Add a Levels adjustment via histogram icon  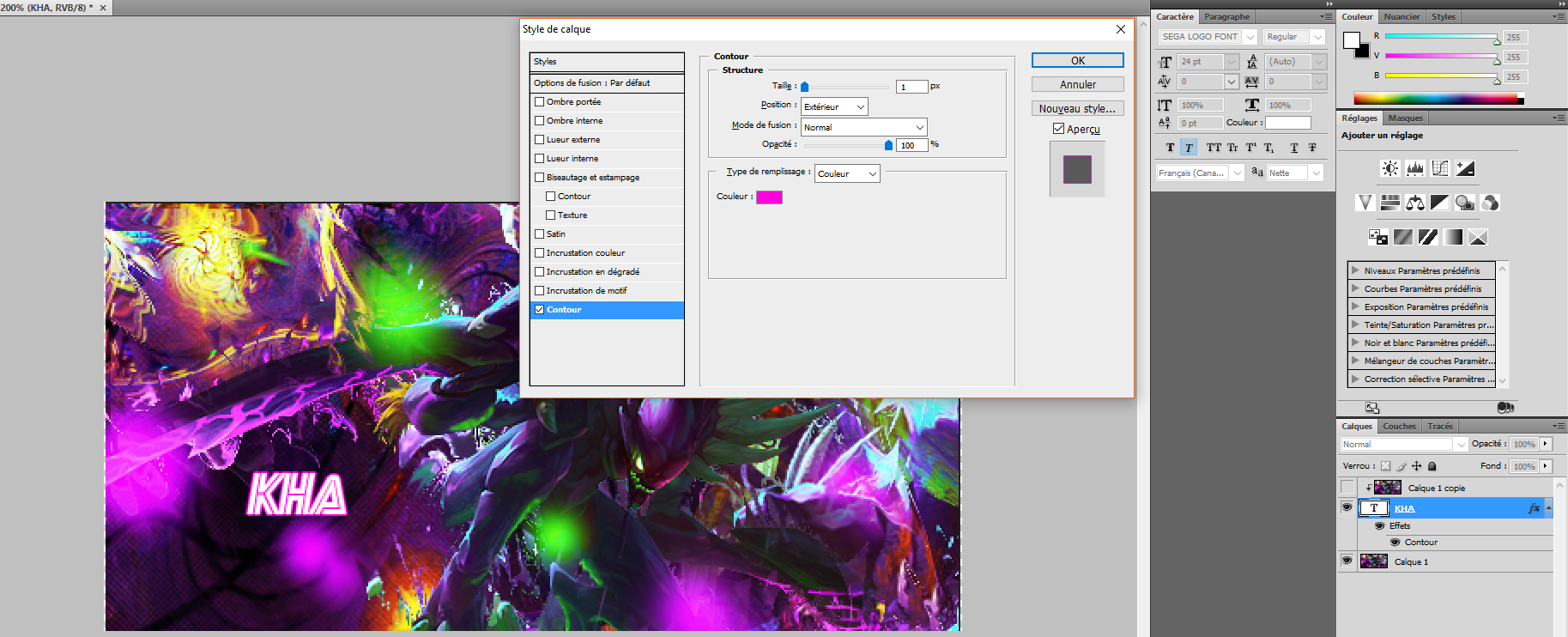point(1415,168)
